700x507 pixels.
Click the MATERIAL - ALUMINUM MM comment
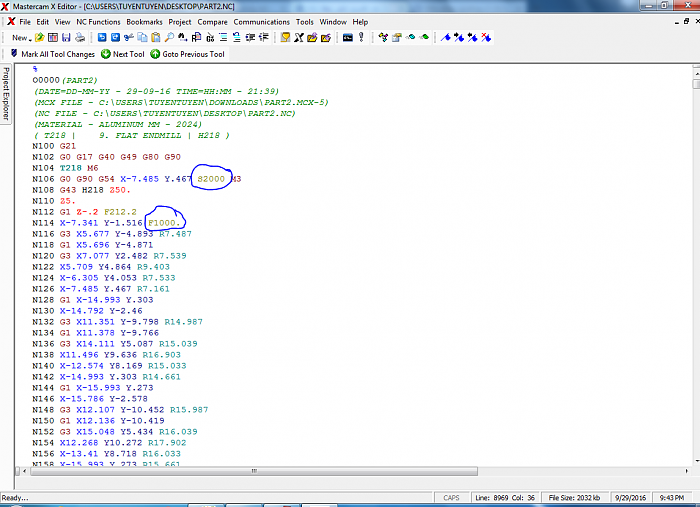tap(118, 124)
